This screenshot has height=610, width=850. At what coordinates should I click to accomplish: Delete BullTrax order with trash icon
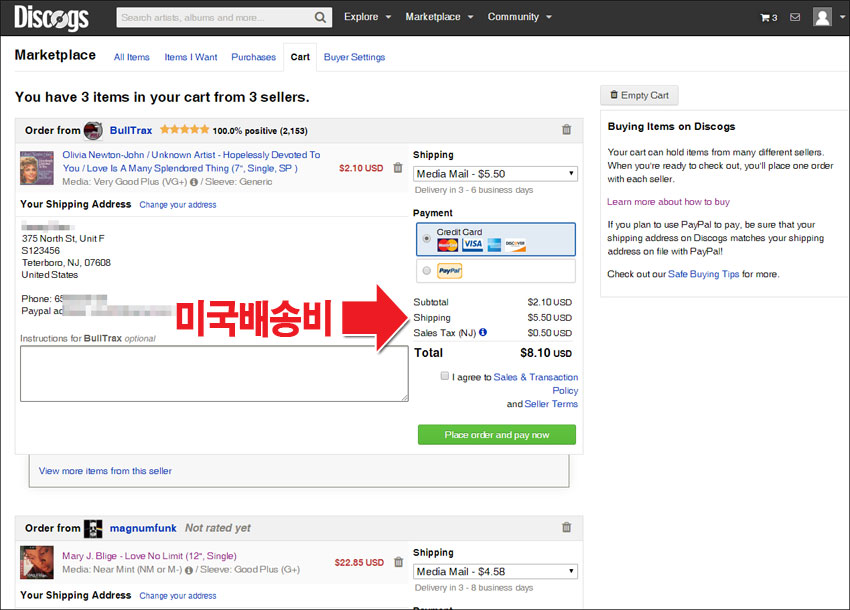pos(566,130)
